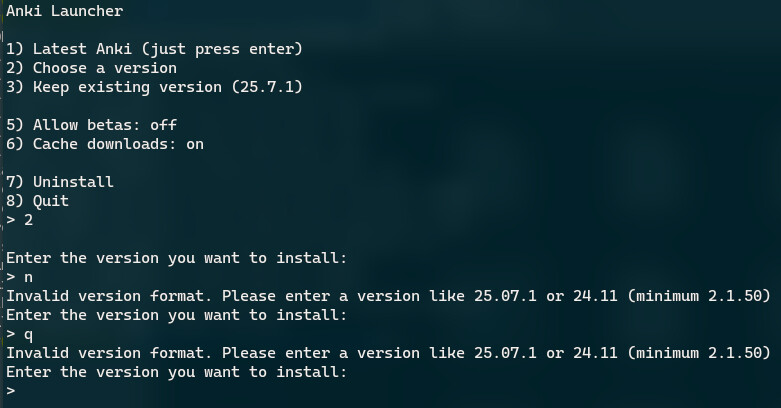Click the version number "(25.7.1)" in option 3
781x408 pixels.
point(267,87)
